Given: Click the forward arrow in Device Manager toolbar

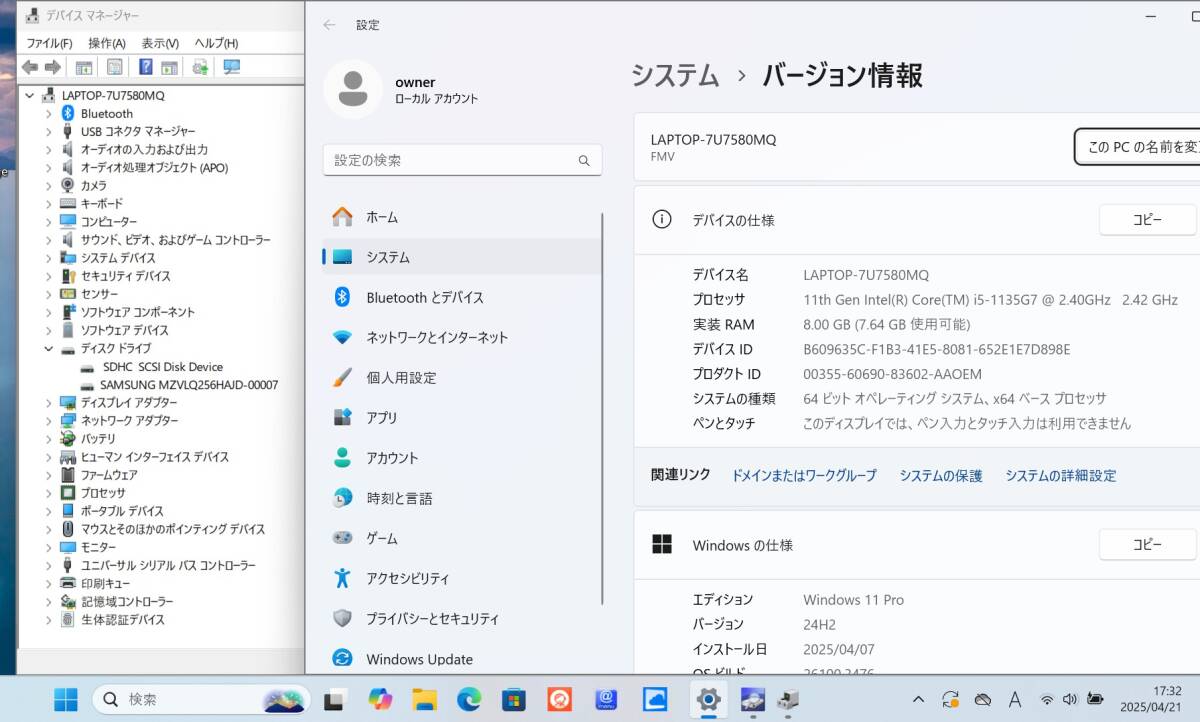Looking at the screenshot, I should (52, 67).
